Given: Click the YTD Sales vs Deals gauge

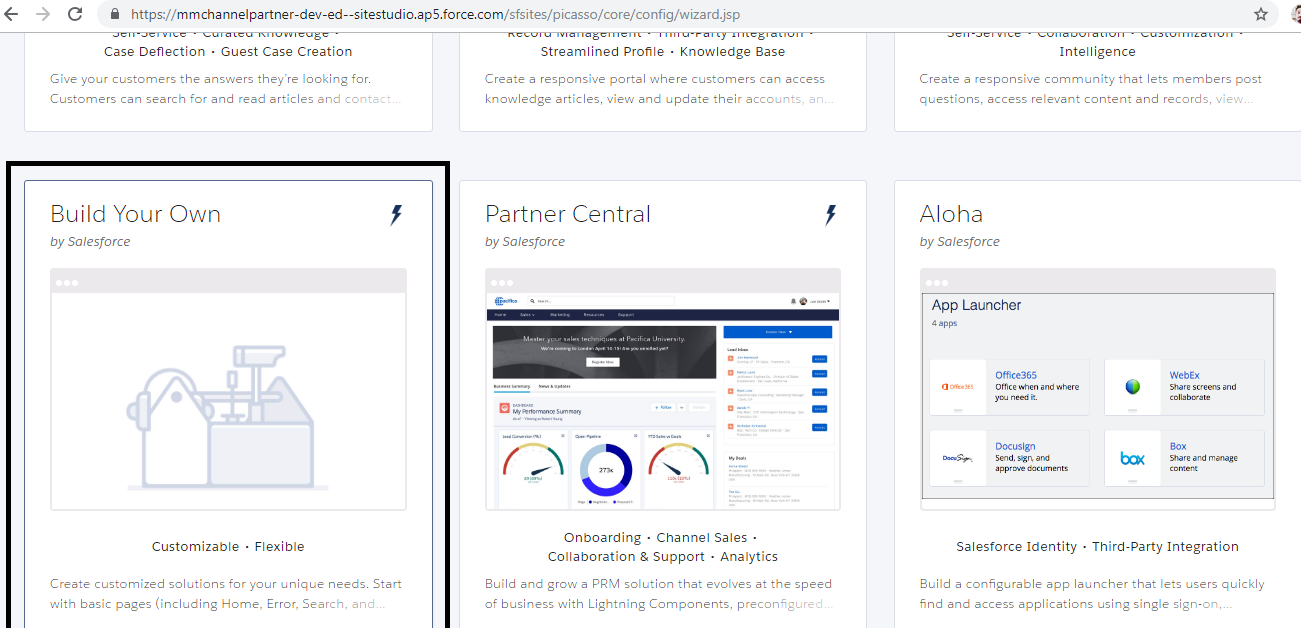Looking at the screenshot, I should pos(679,463).
